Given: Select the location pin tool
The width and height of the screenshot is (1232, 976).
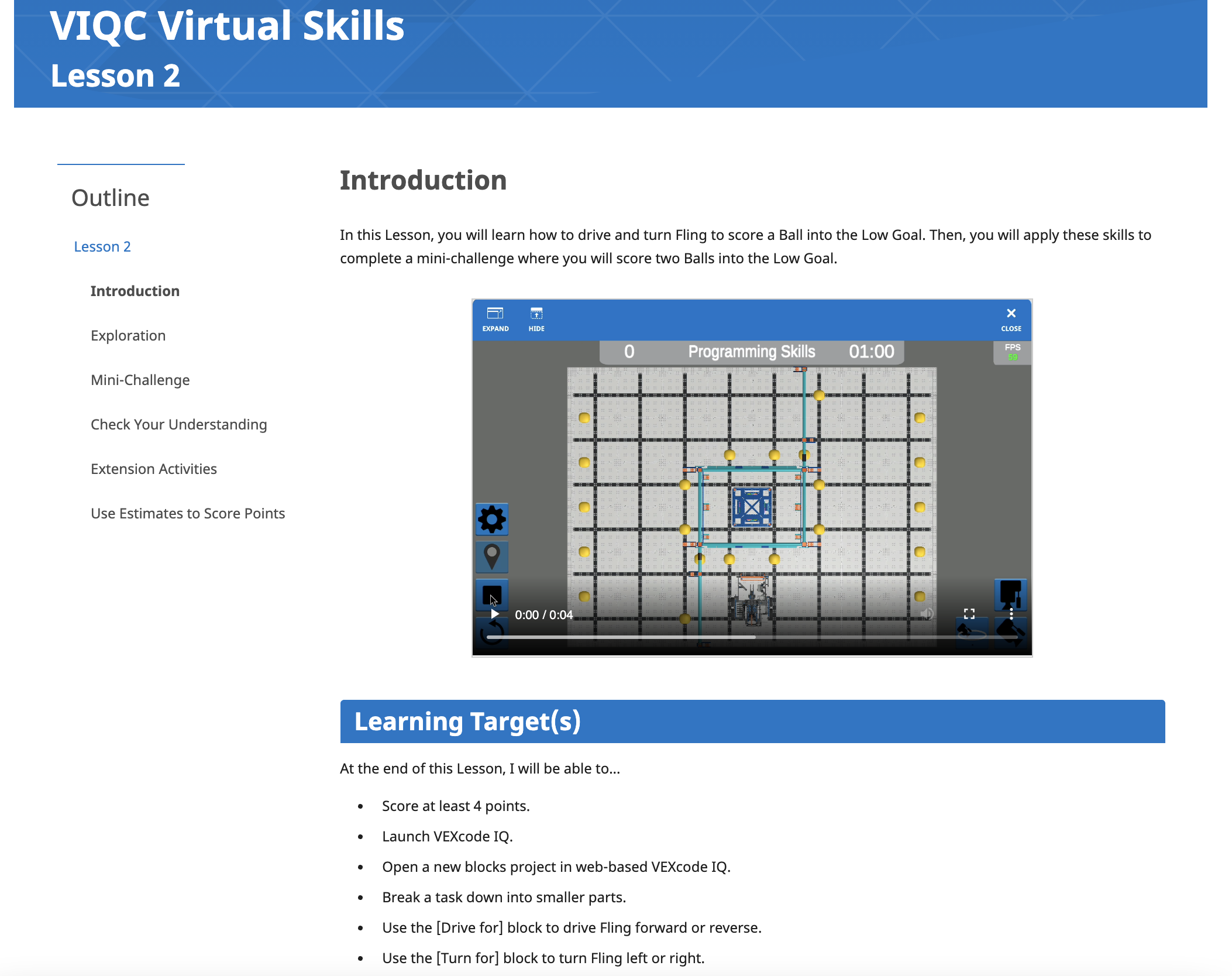Looking at the screenshot, I should coord(492,558).
